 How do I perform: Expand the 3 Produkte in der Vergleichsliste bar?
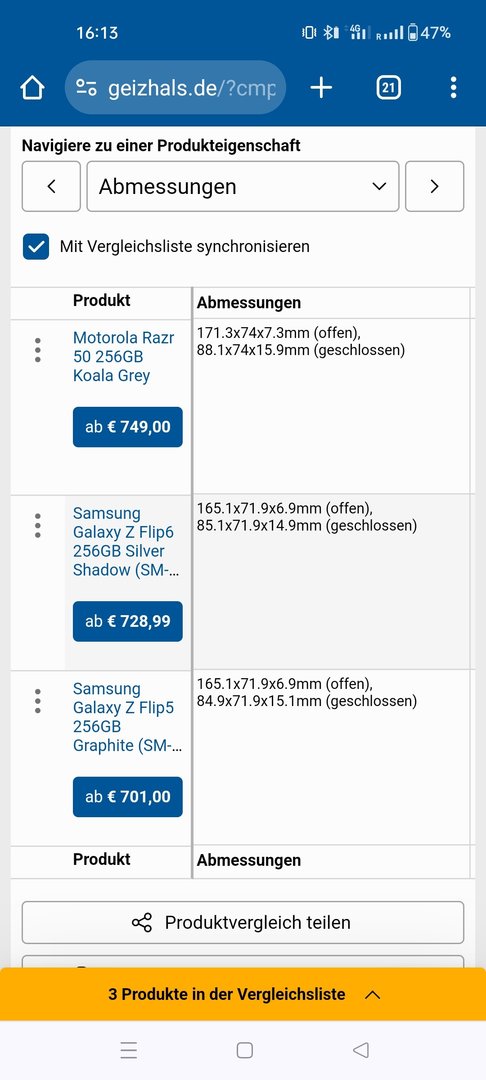point(243,995)
